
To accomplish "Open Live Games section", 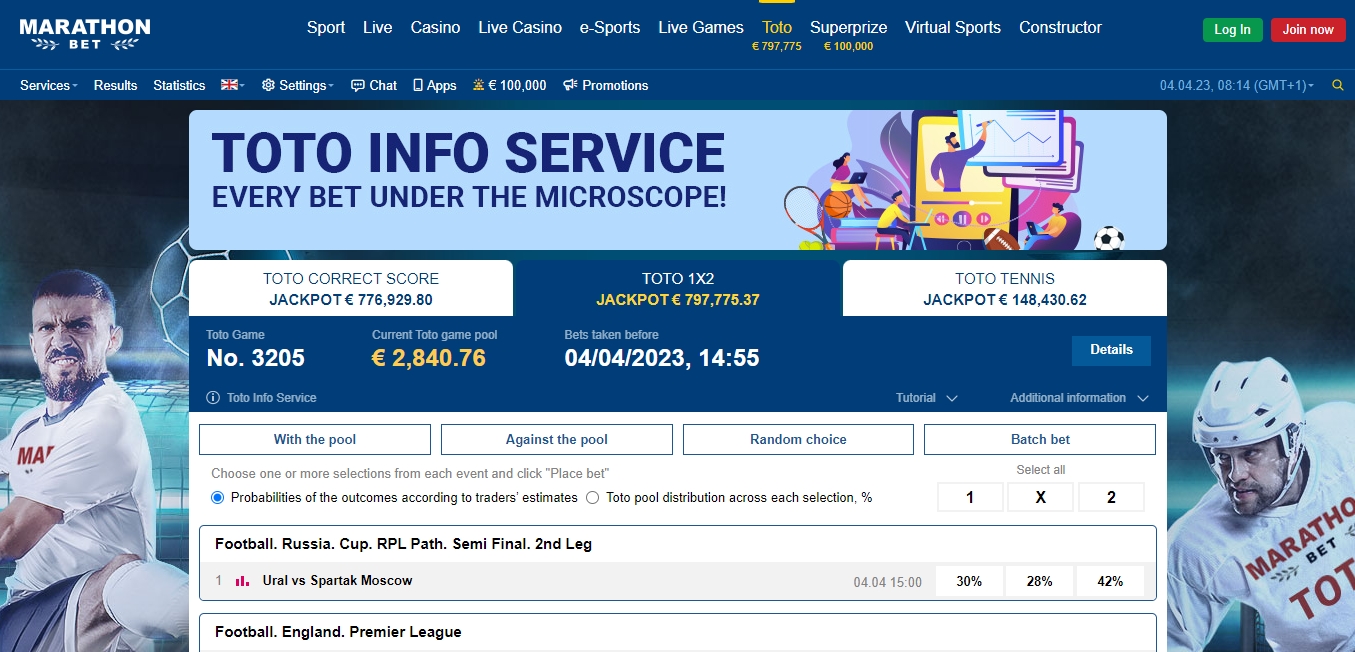I will [701, 28].
